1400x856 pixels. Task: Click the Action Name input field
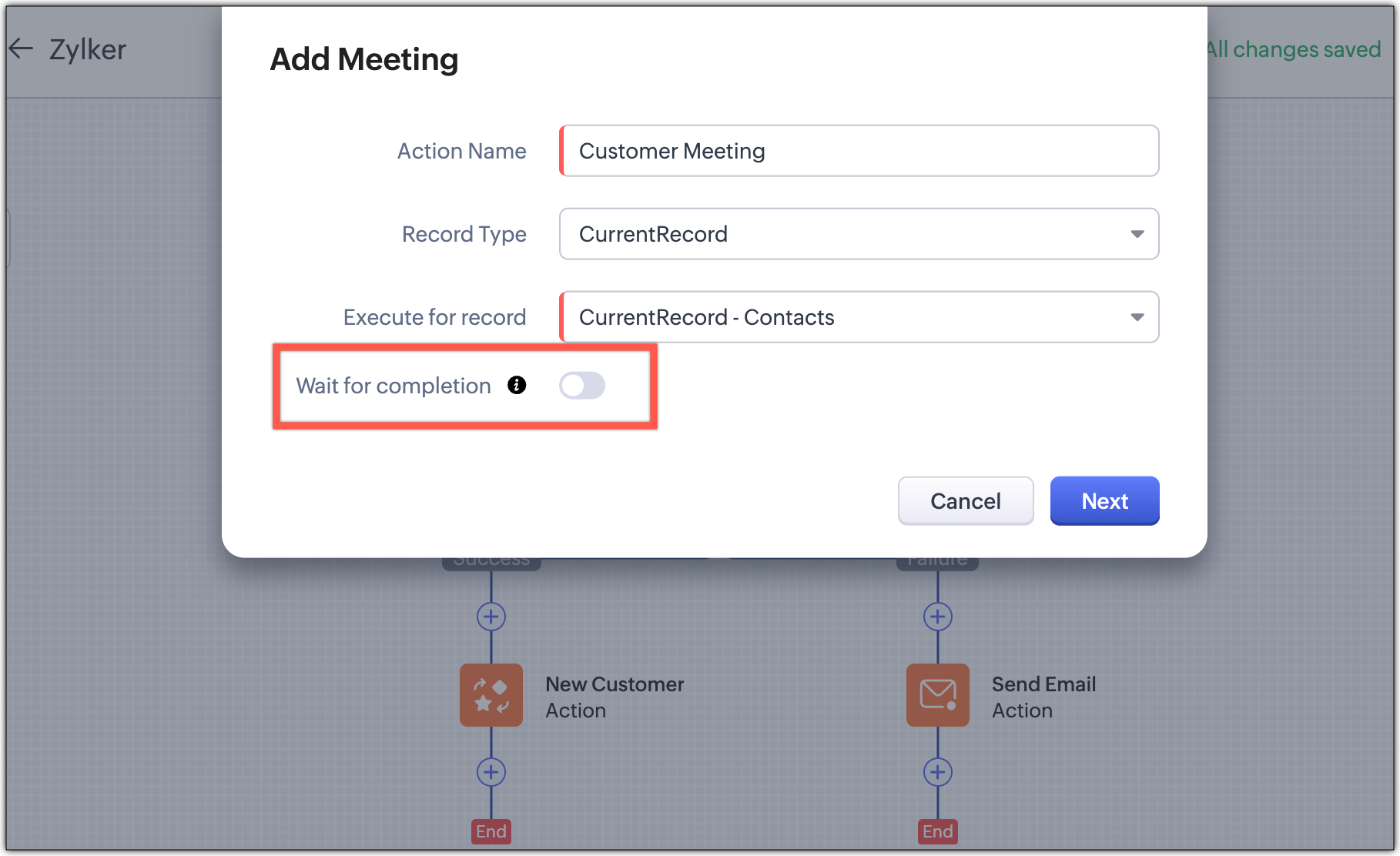click(x=859, y=151)
